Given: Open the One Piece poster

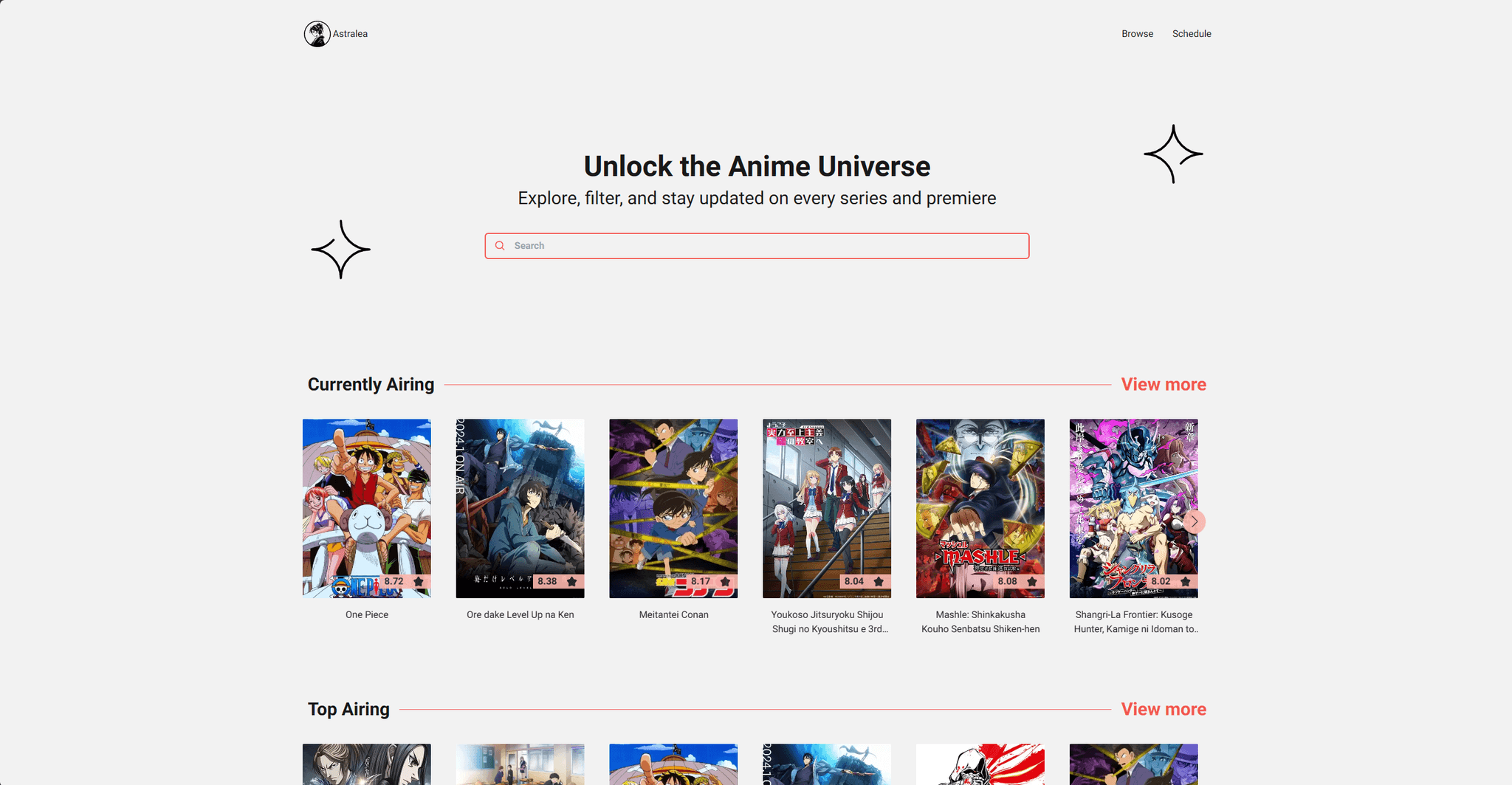Looking at the screenshot, I should (x=367, y=509).
